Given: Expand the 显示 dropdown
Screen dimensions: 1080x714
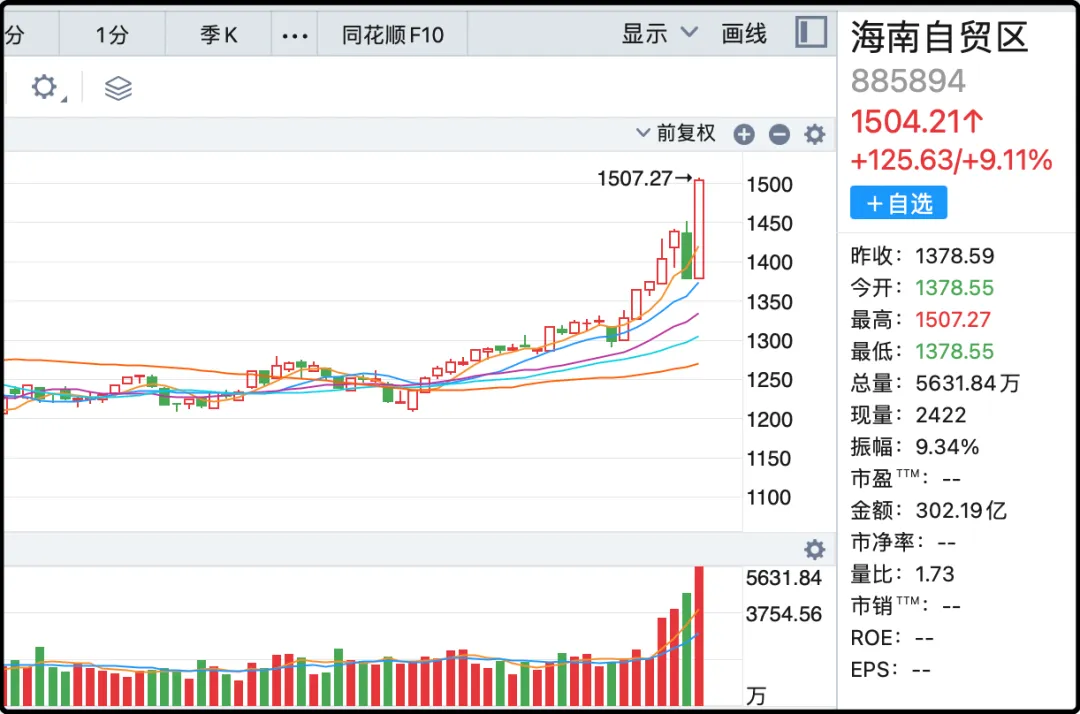Looking at the screenshot, I should click(x=660, y=34).
